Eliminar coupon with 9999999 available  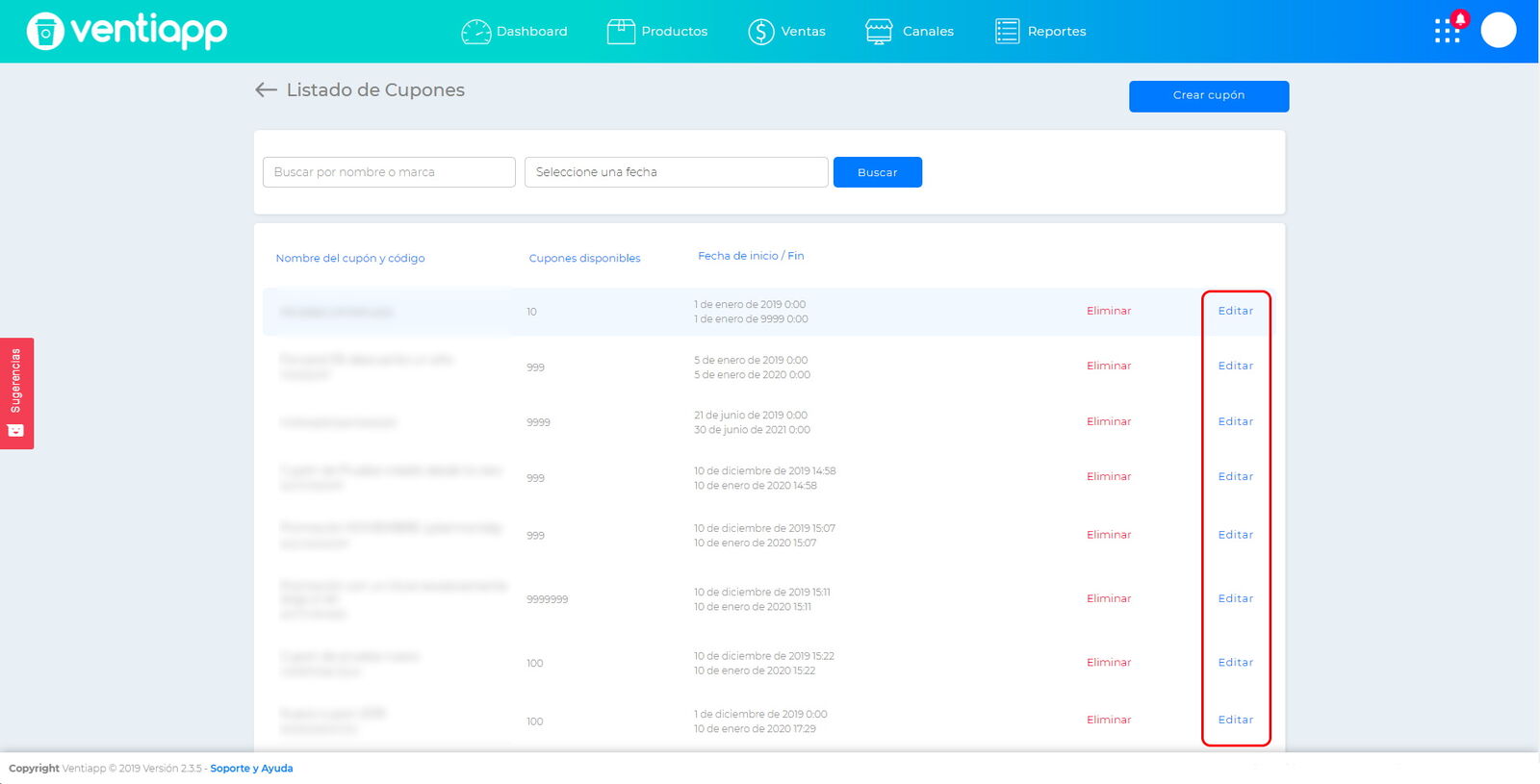pos(1109,598)
